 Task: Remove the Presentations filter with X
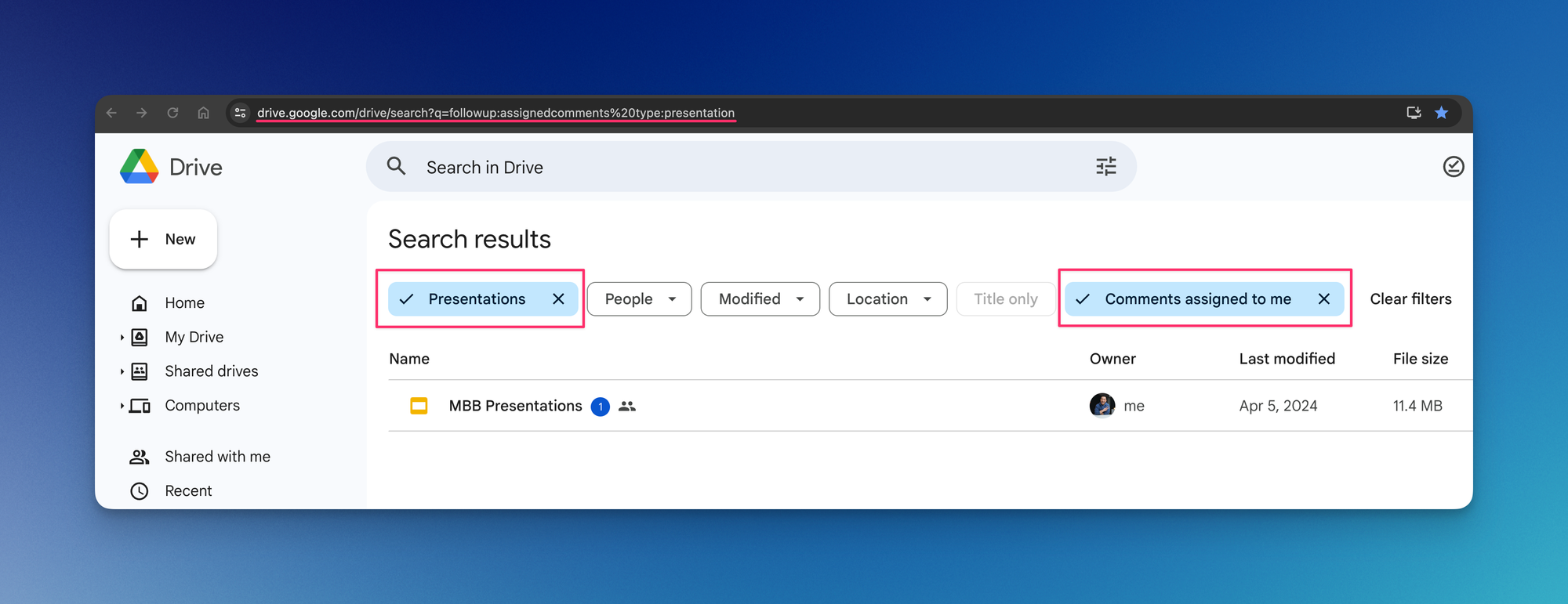(x=558, y=299)
